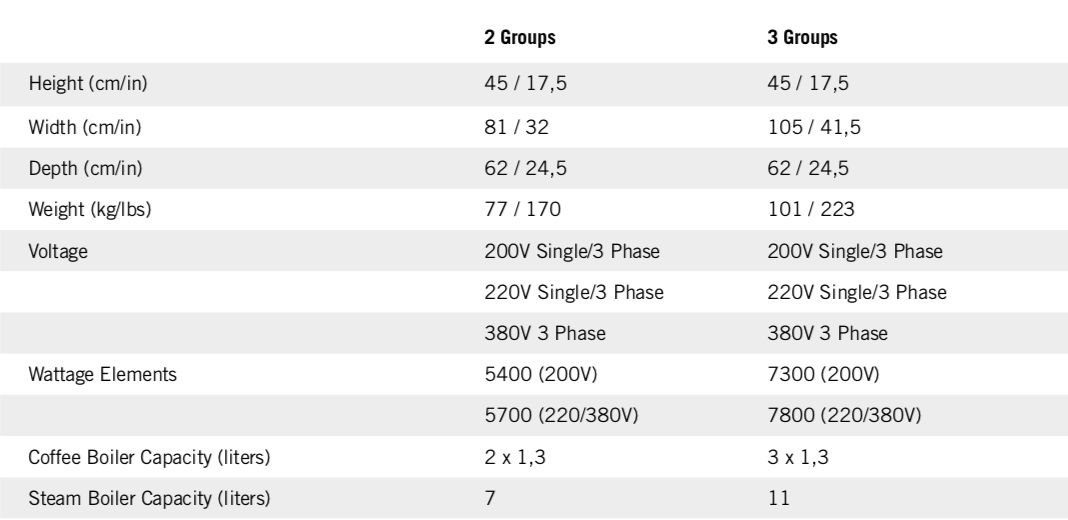Click the "2 Groups" column header
The image size is (1068, 520).
tap(519, 40)
